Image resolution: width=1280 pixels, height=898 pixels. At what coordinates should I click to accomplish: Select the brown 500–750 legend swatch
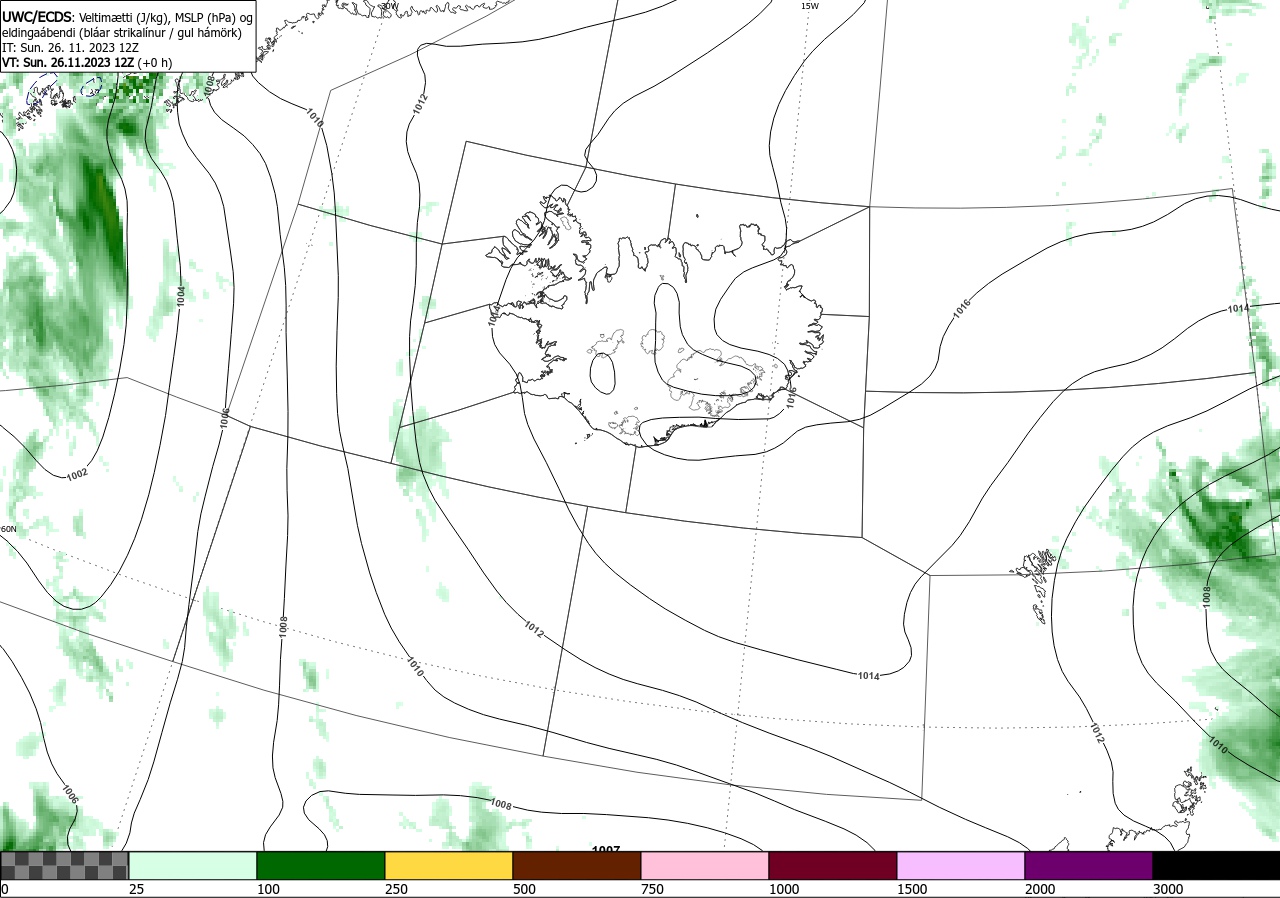pos(577,866)
